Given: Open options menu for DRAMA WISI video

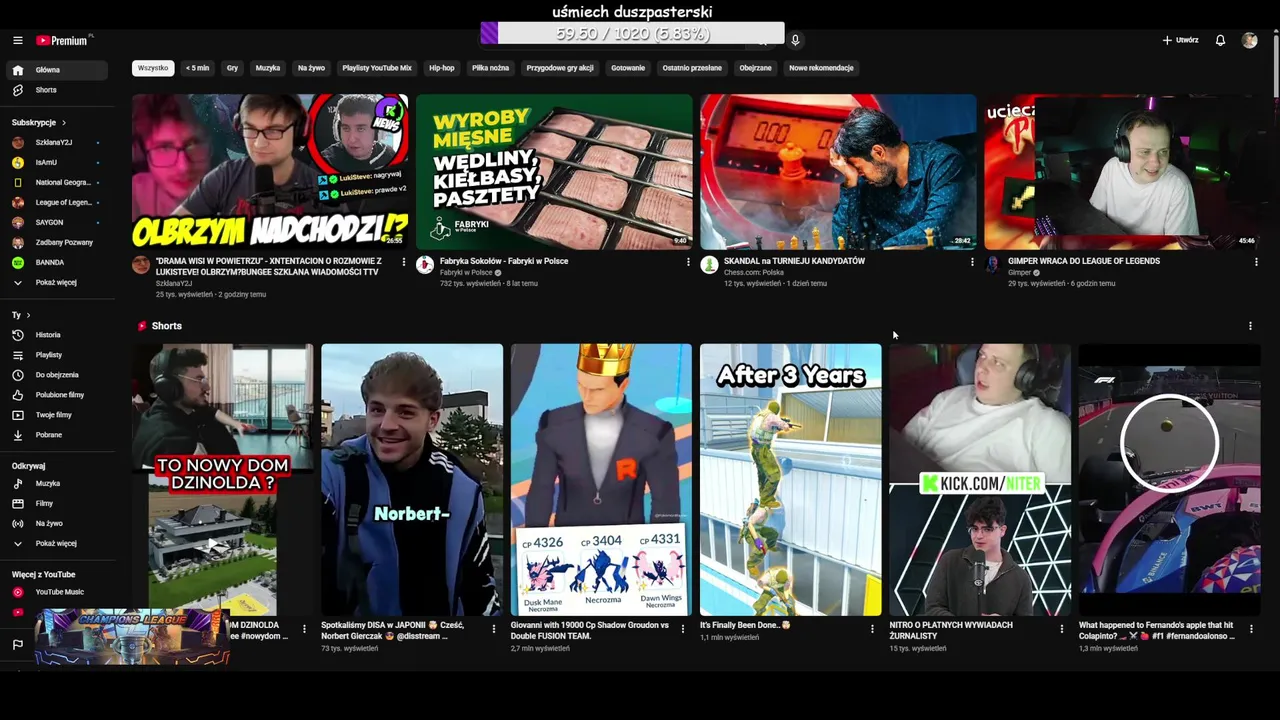Looking at the screenshot, I should click(x=404, y=262).
